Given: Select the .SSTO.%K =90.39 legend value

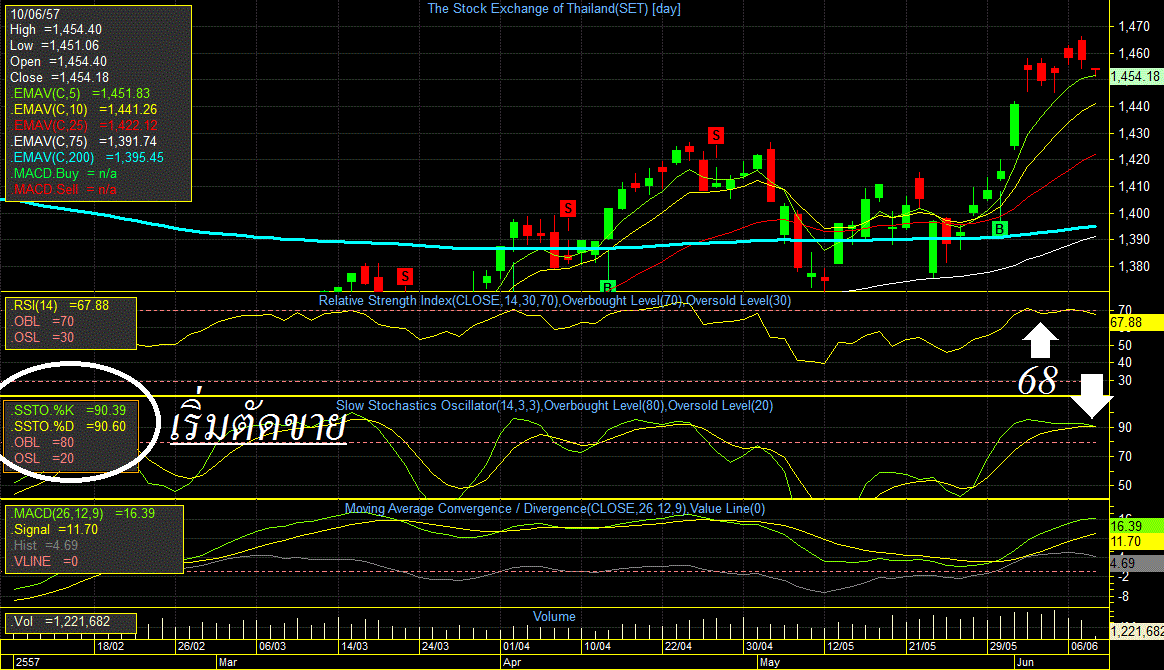Looking at the screenshot, I should tap(68, 410).
